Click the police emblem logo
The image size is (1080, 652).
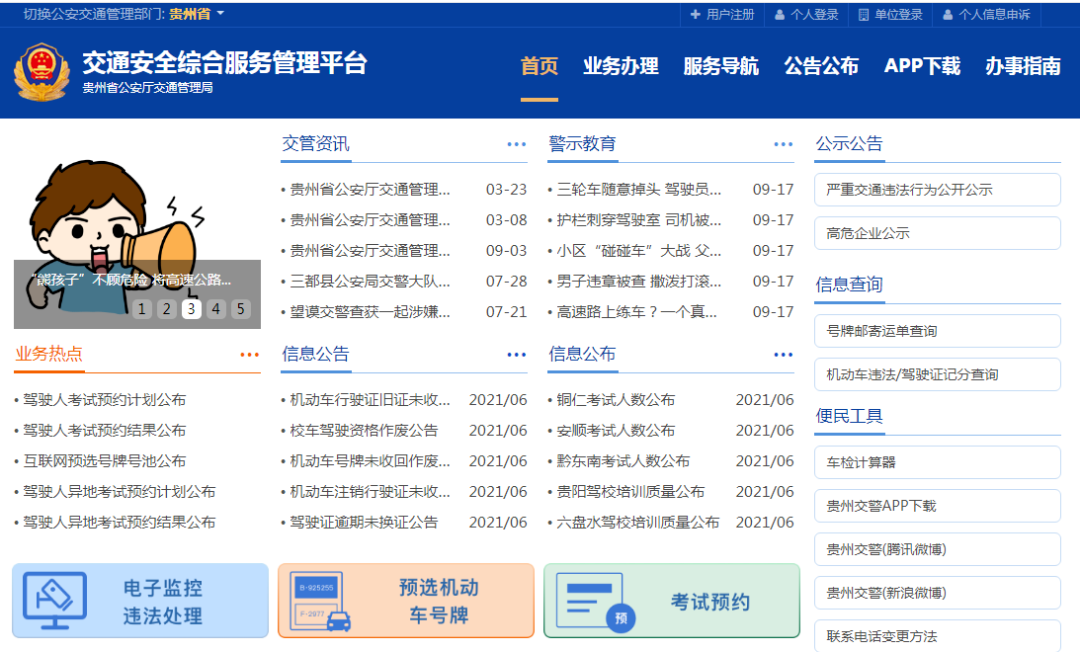(42, 71)
